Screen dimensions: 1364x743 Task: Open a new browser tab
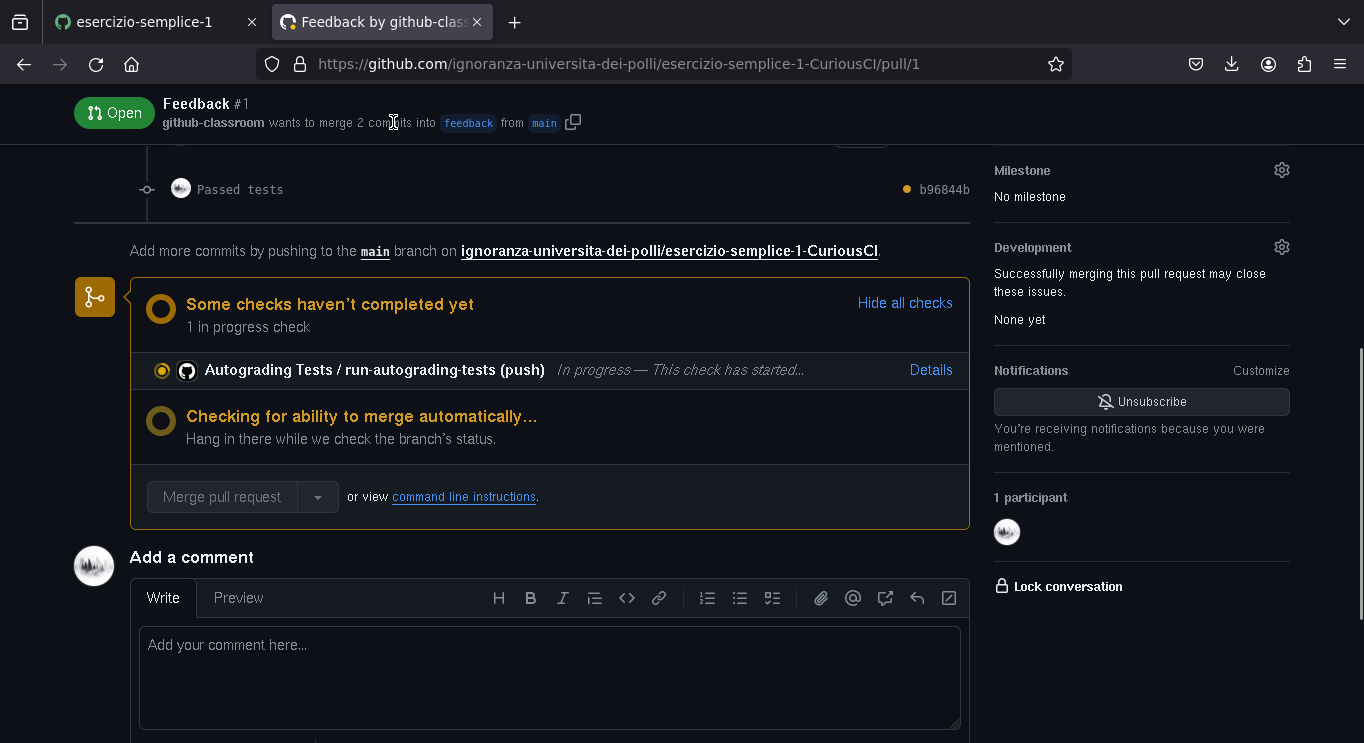click(x=514, y=22)
